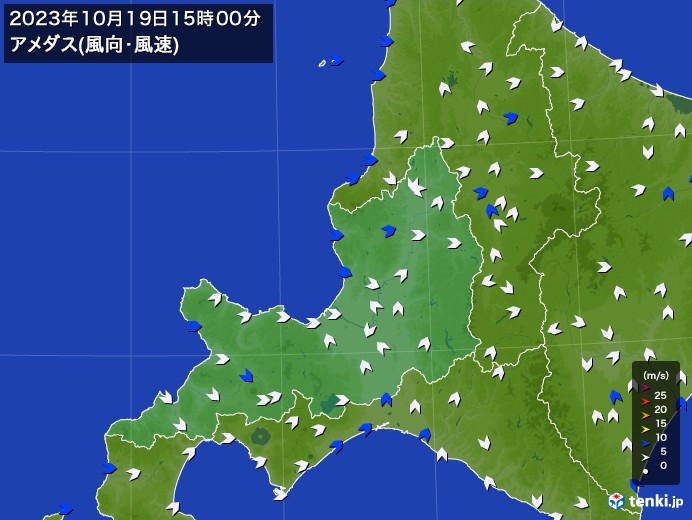Click the (m/s) unit label in legend
The height and width of the screenshot is (520, 692).
pos(656,376)
